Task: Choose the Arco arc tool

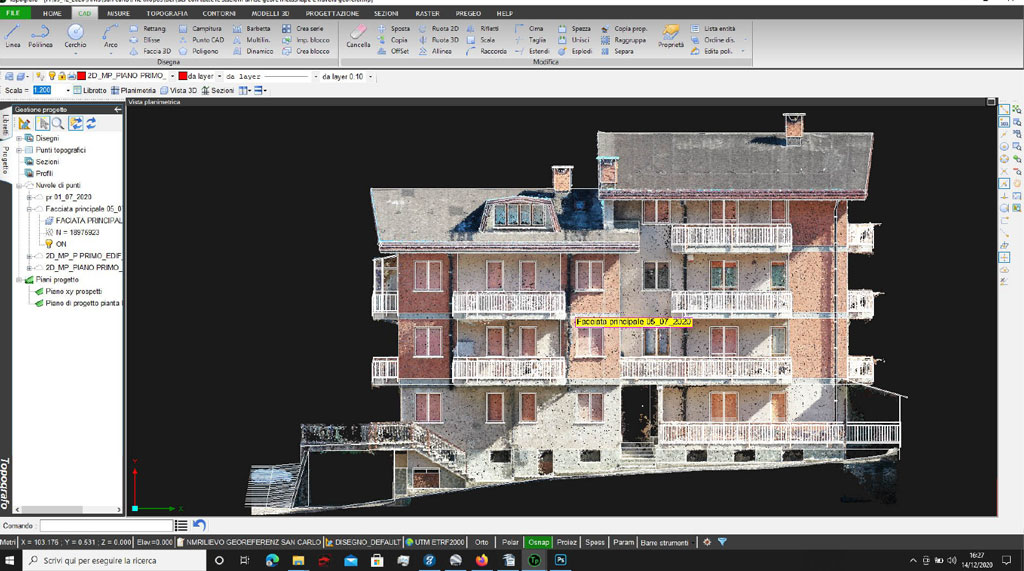Action: click(110, 35)
